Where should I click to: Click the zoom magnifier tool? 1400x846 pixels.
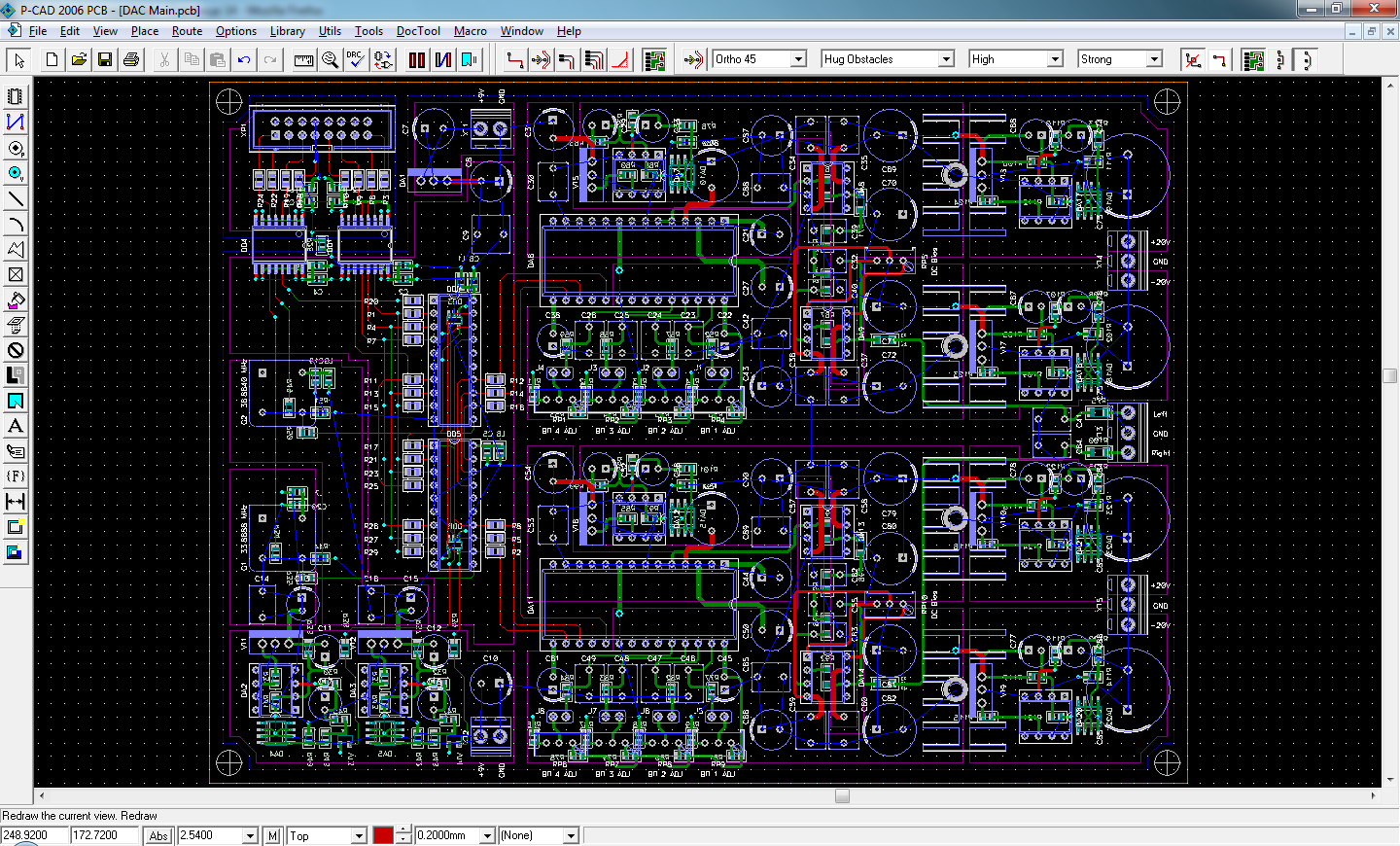[x=331, y=60]
